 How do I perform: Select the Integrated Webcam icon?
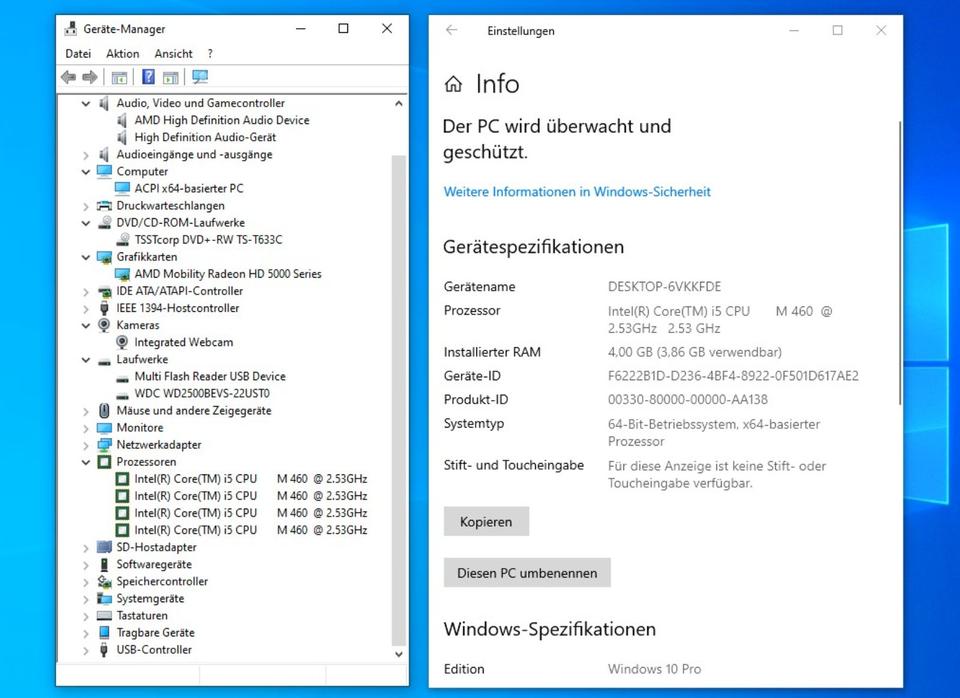click(122, 342)
